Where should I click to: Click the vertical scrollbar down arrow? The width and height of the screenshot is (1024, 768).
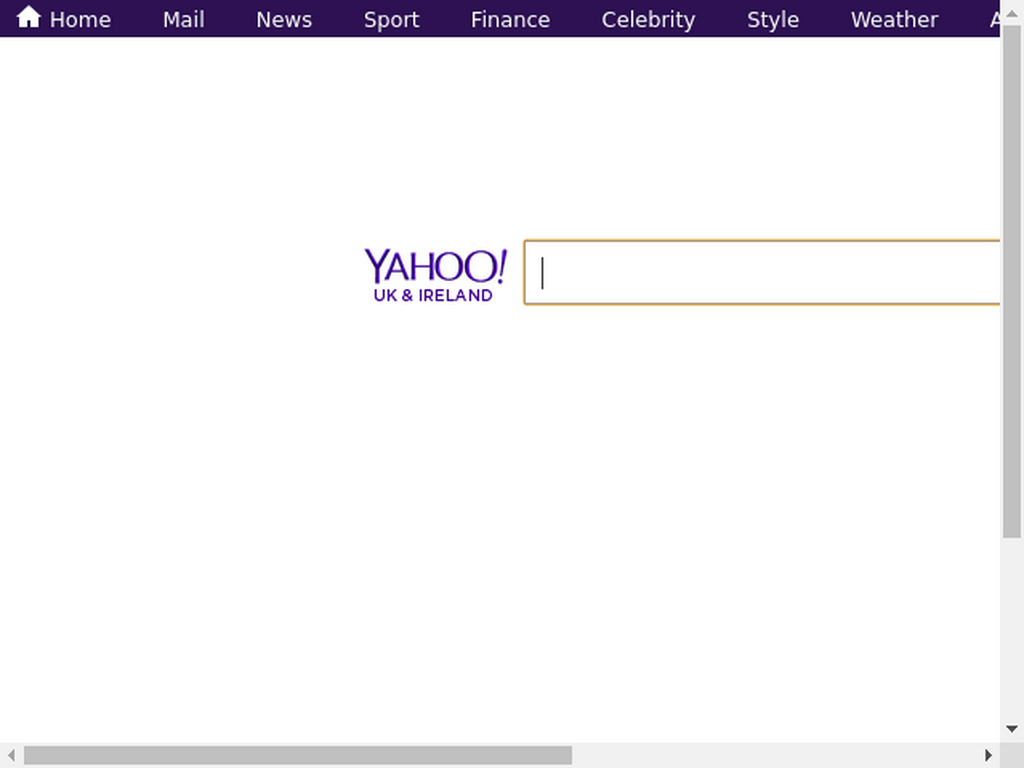click(x=1012, y=729)
